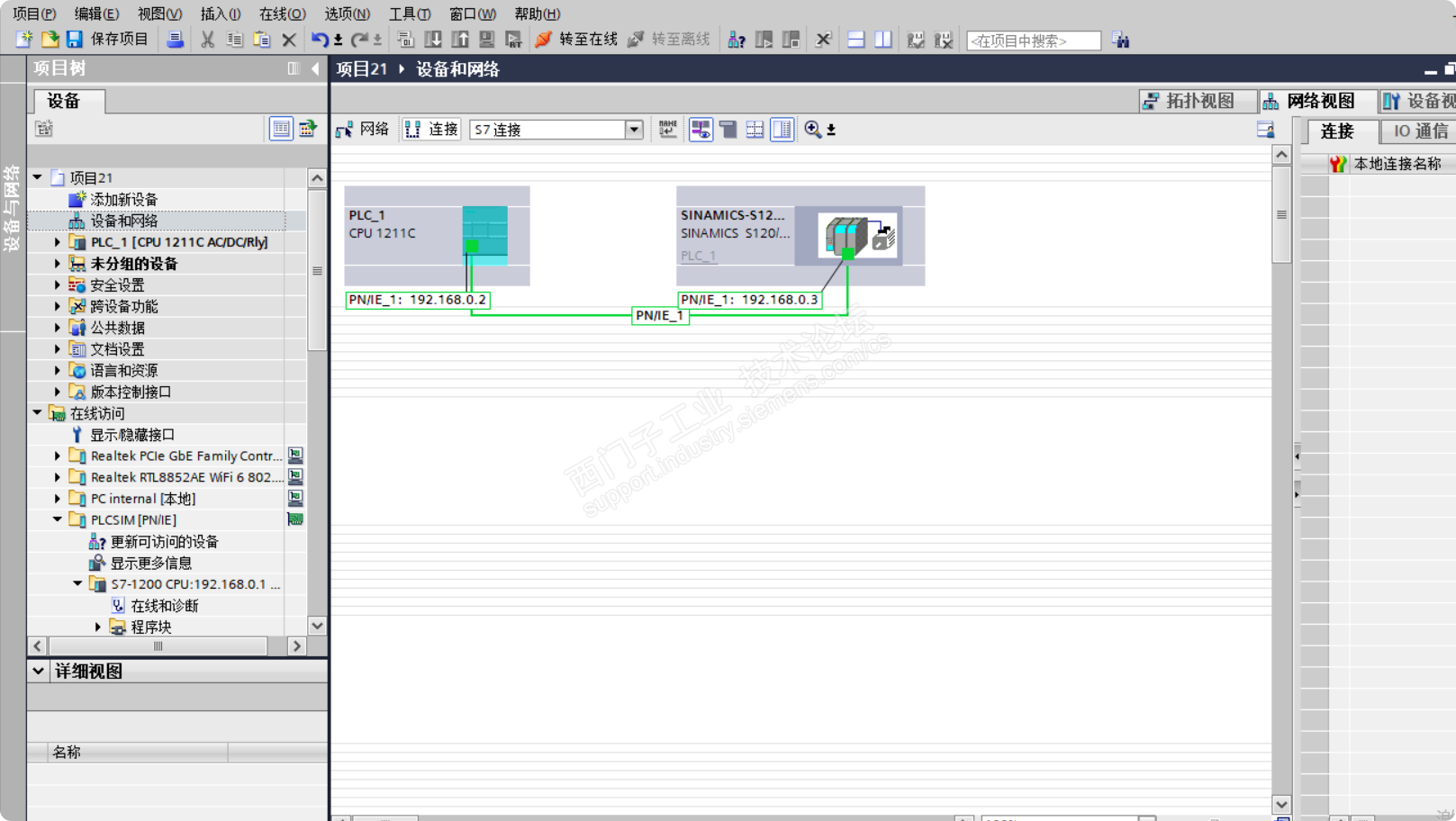Click project tree horizontal scrollbar thumb

click(x=158, y=646)
